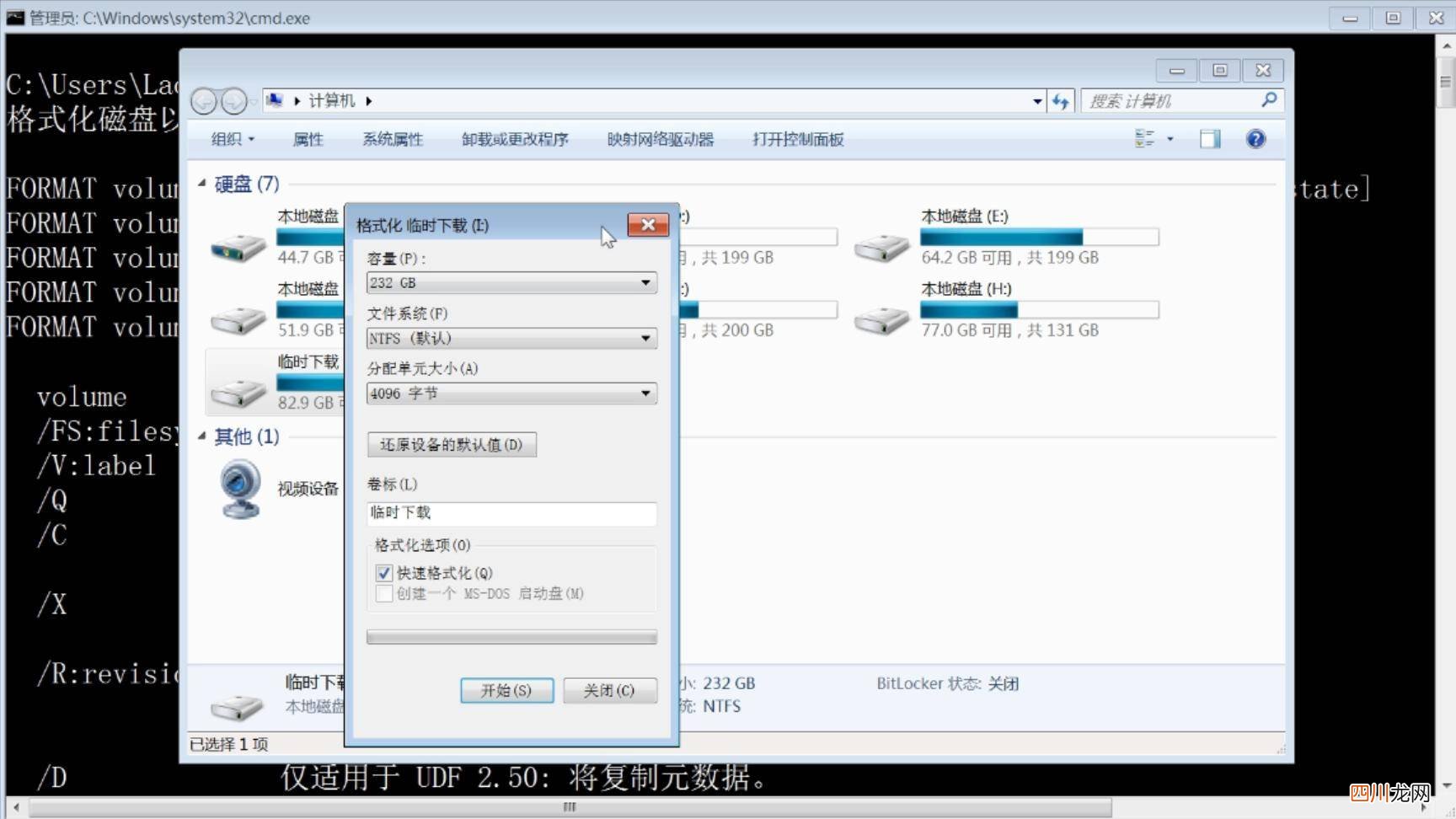Close the format dialog with red X
The image size is (1456, 819).
point(648,224)
